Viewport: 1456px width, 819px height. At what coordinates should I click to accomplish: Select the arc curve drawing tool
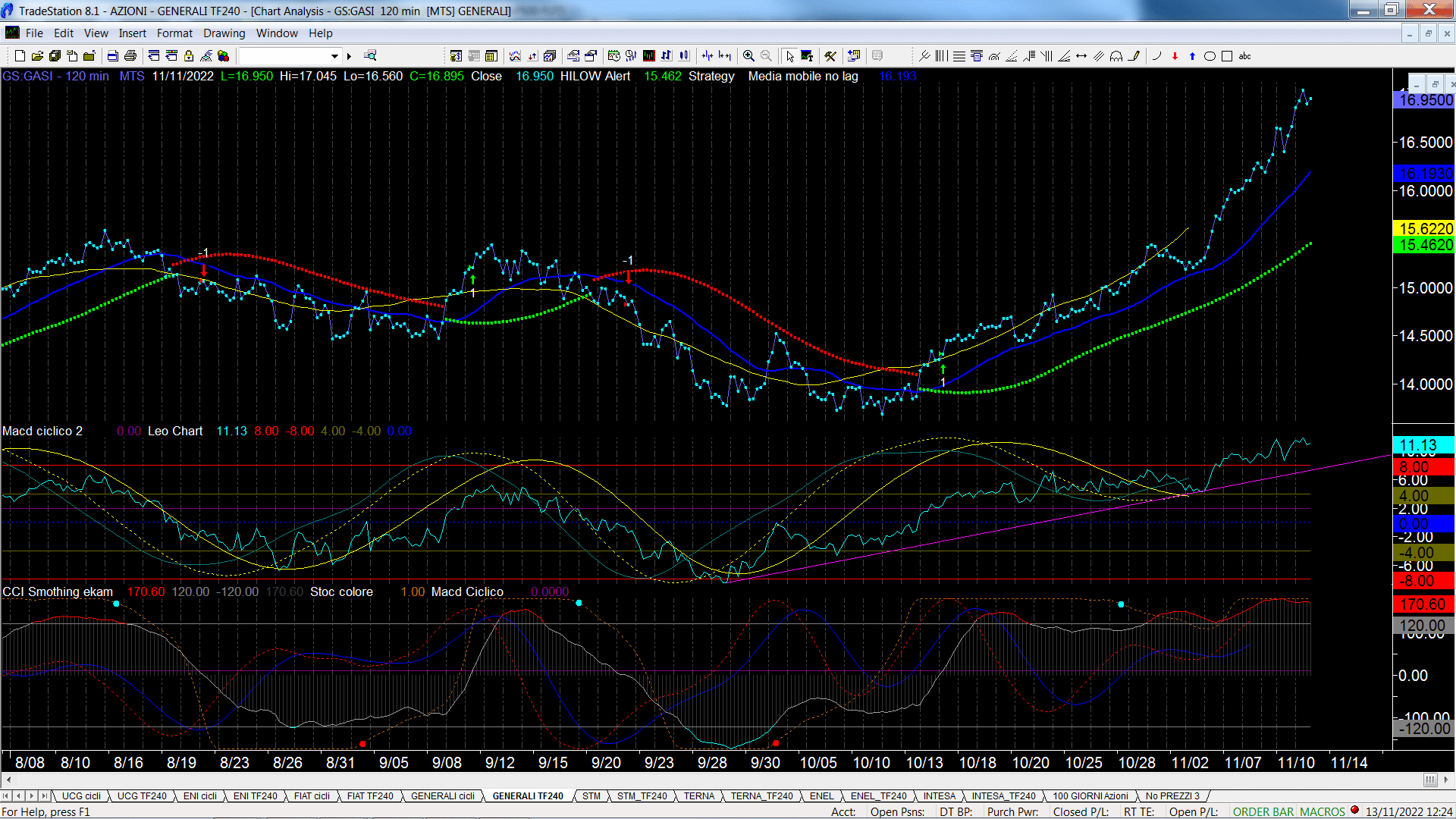pyautogui.click(x=1156, y=55)
